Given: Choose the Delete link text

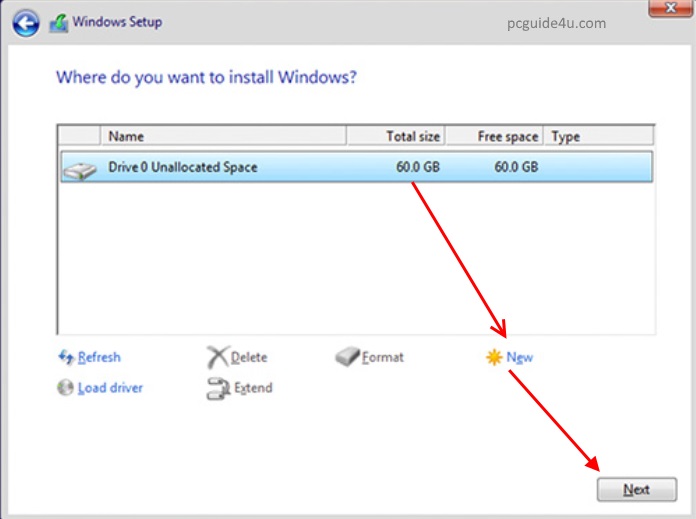Looking at the screenshot, I should [x=249, y=357].
